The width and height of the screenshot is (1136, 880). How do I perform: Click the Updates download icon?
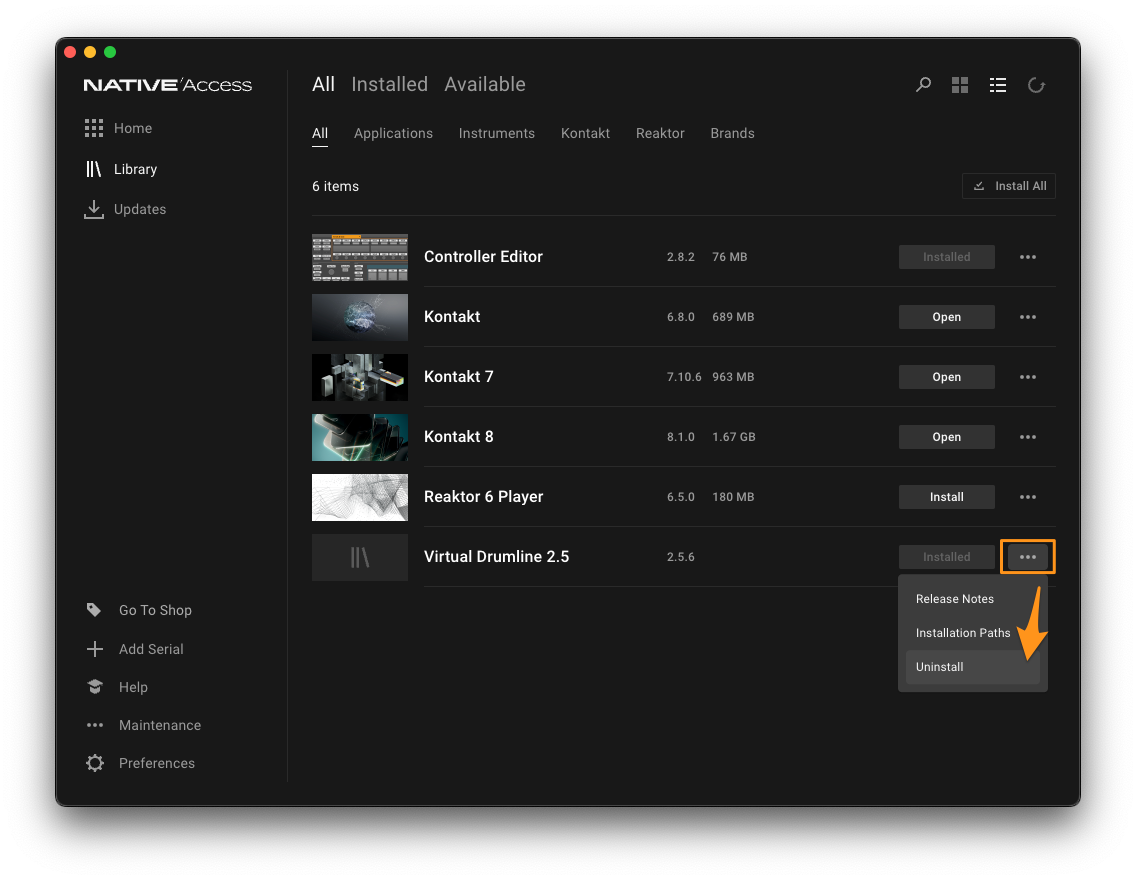coord(93,209)
